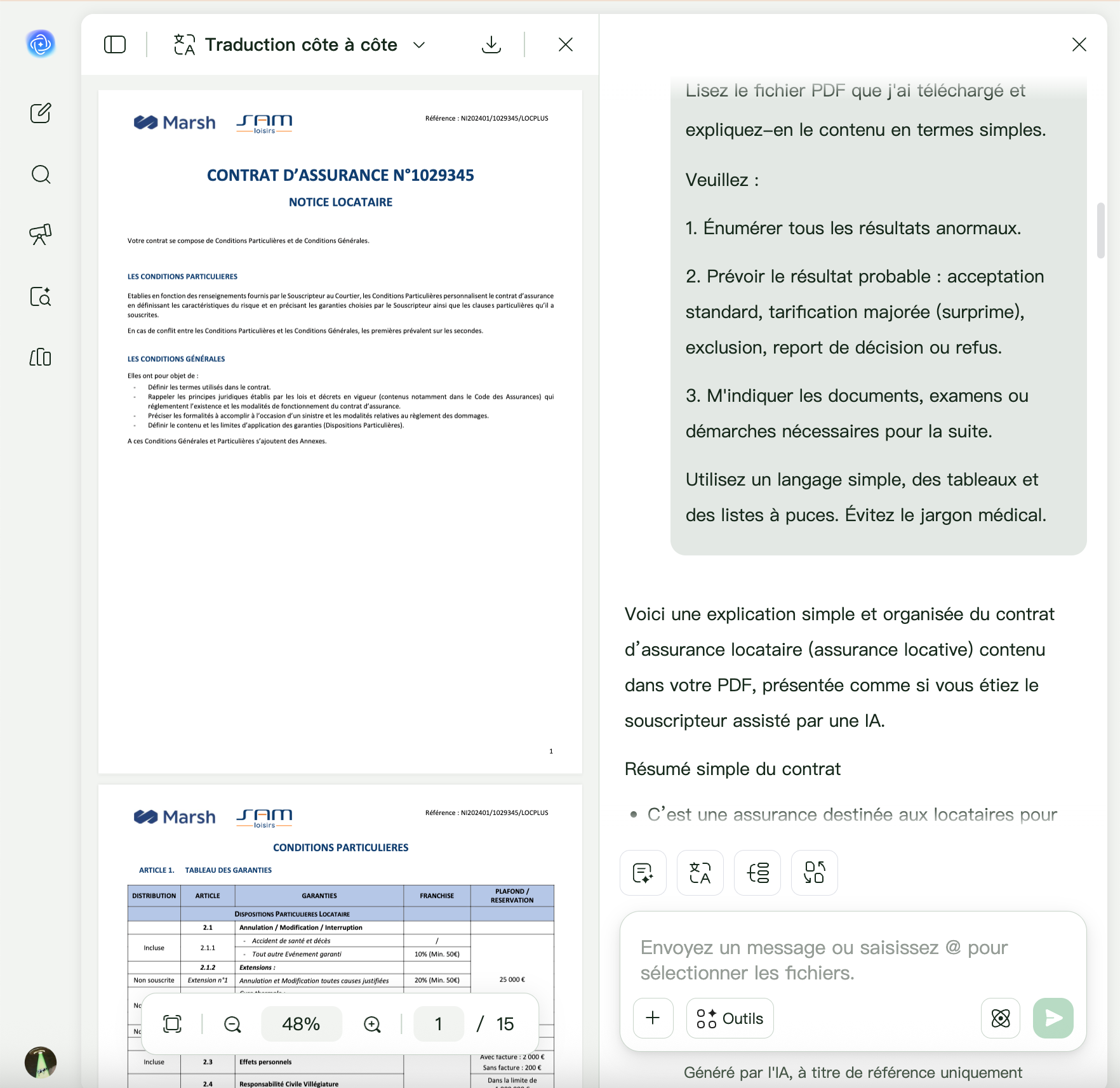Click the AI summary quick action button
The height and width of the screenshot is (1088, 1120).
click(643, 873)
